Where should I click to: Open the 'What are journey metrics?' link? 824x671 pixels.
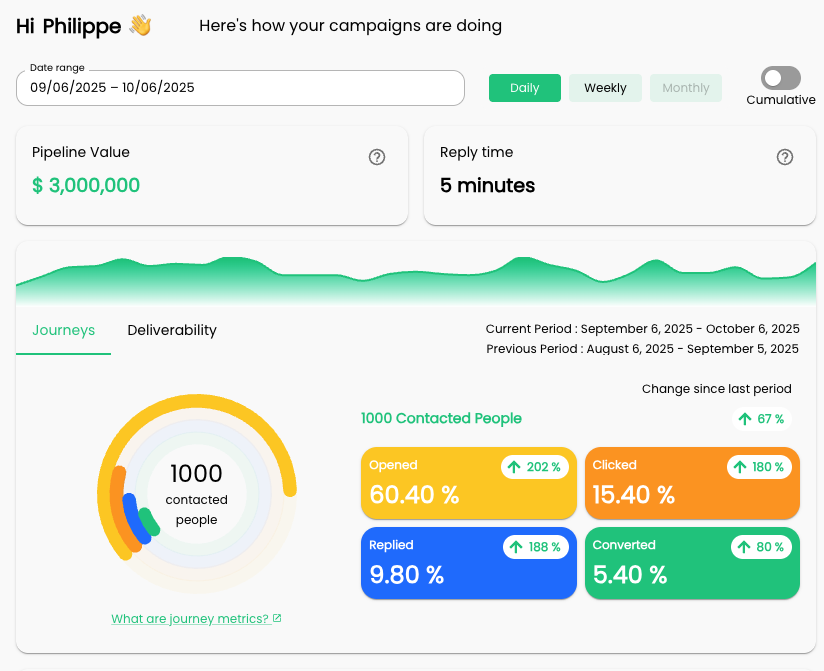[x=196, y=618]
